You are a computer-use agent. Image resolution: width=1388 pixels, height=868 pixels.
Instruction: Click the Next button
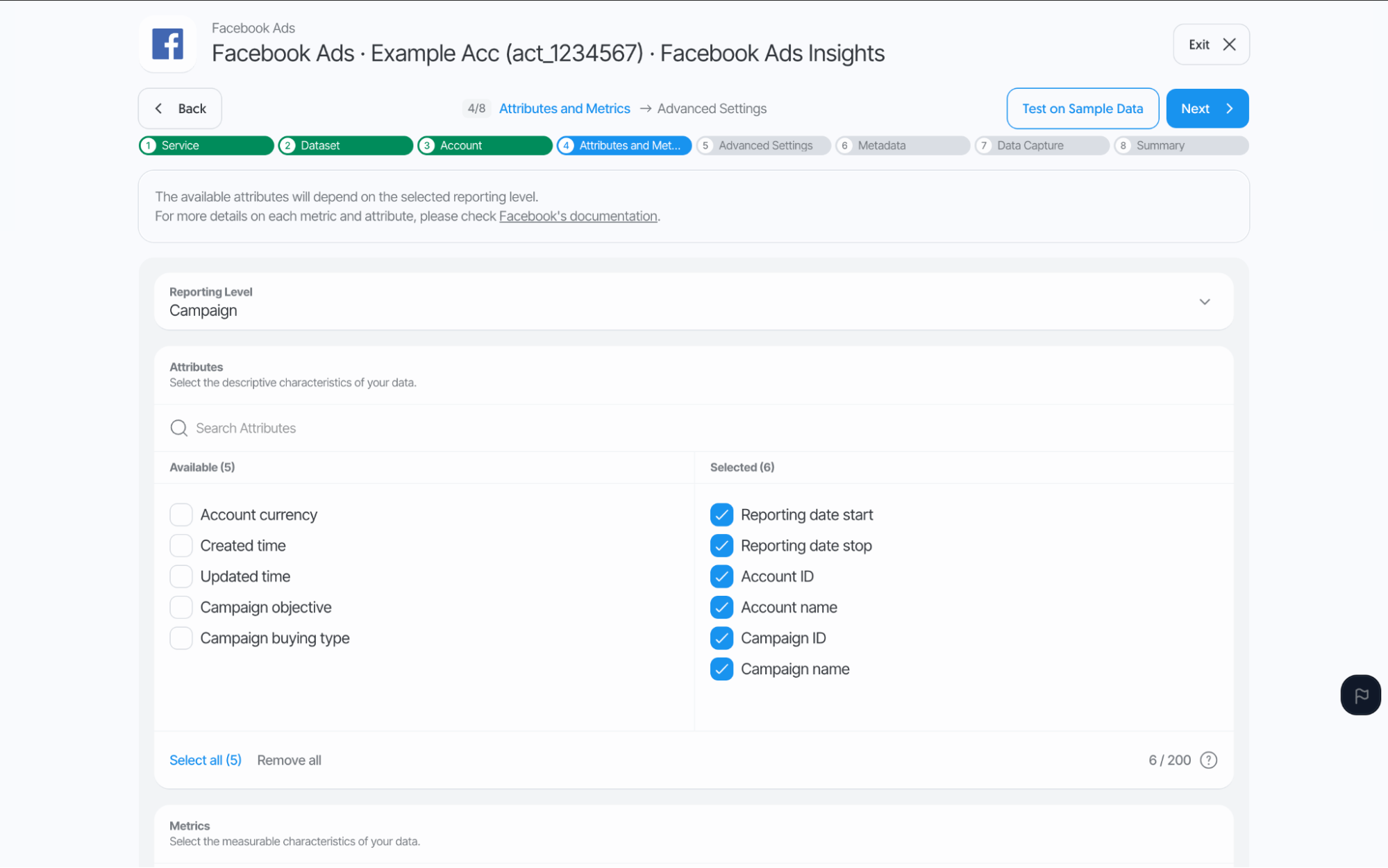click(1207, 108)
